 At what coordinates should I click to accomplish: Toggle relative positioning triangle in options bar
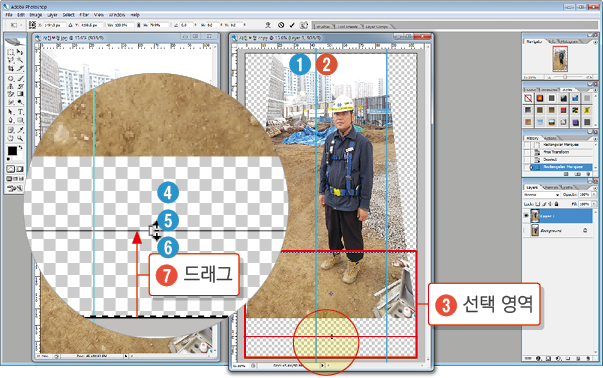70,25
